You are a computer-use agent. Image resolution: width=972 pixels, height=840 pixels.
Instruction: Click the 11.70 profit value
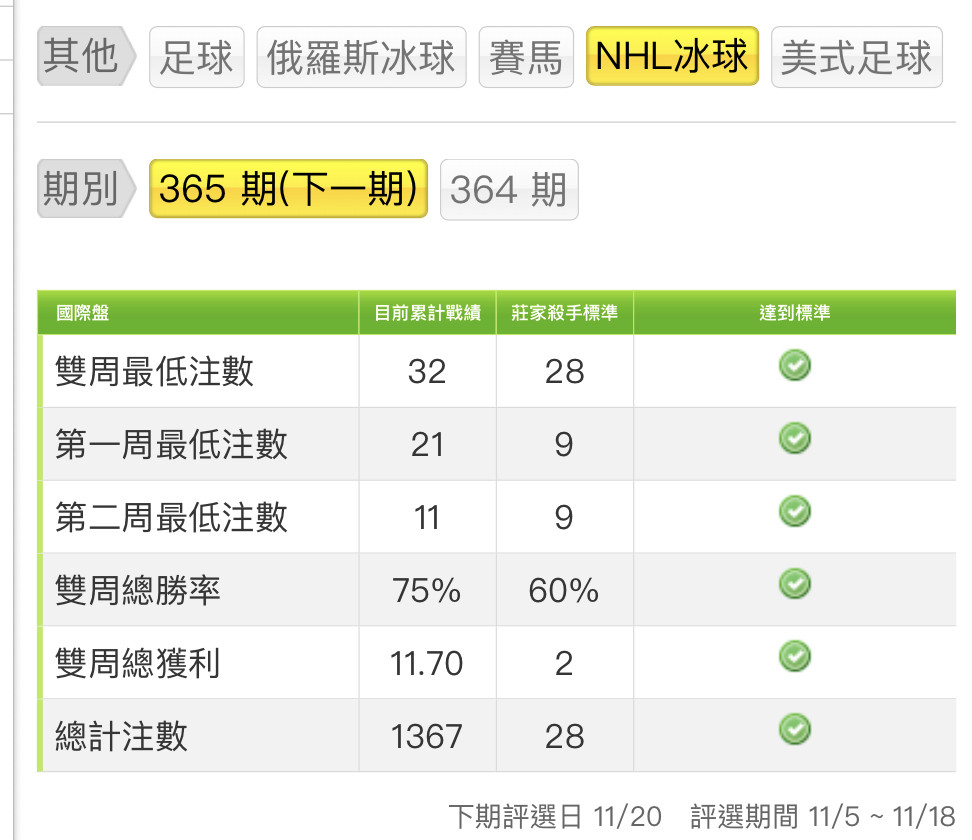click(426, 663)
